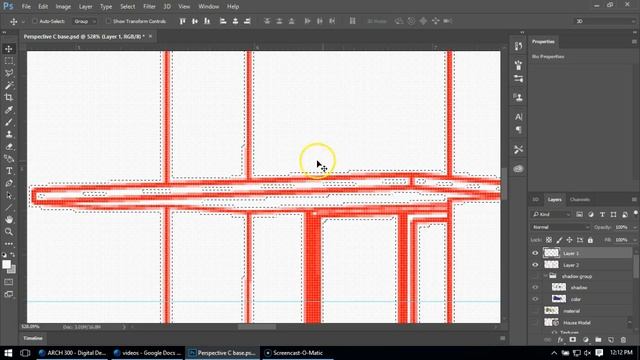This screenshot has width=640, height=360.
Task: Select the Eraser tool
Action: pos(9,147)
